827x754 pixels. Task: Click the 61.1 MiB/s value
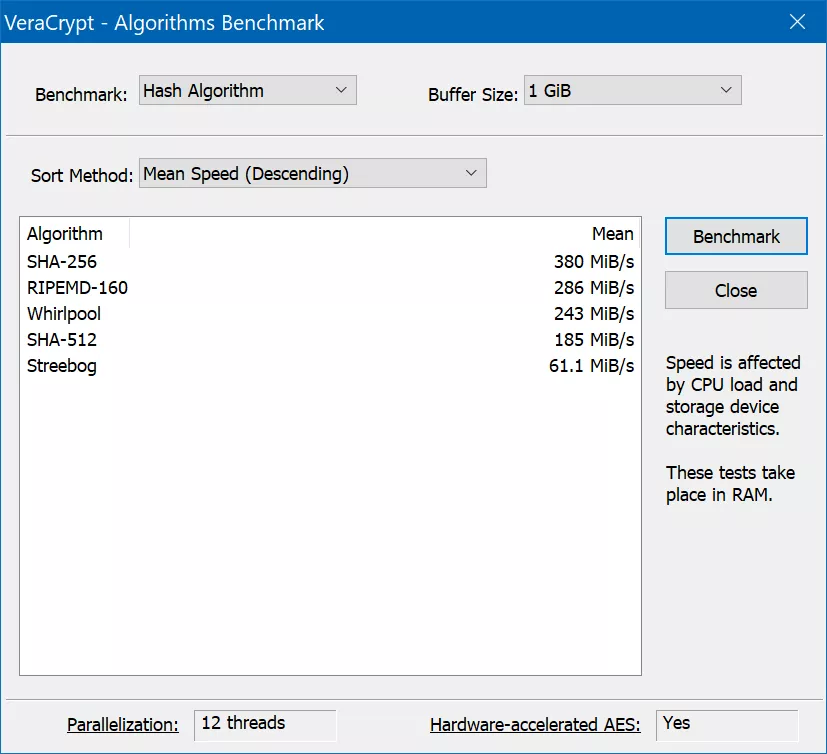[591, 365]
